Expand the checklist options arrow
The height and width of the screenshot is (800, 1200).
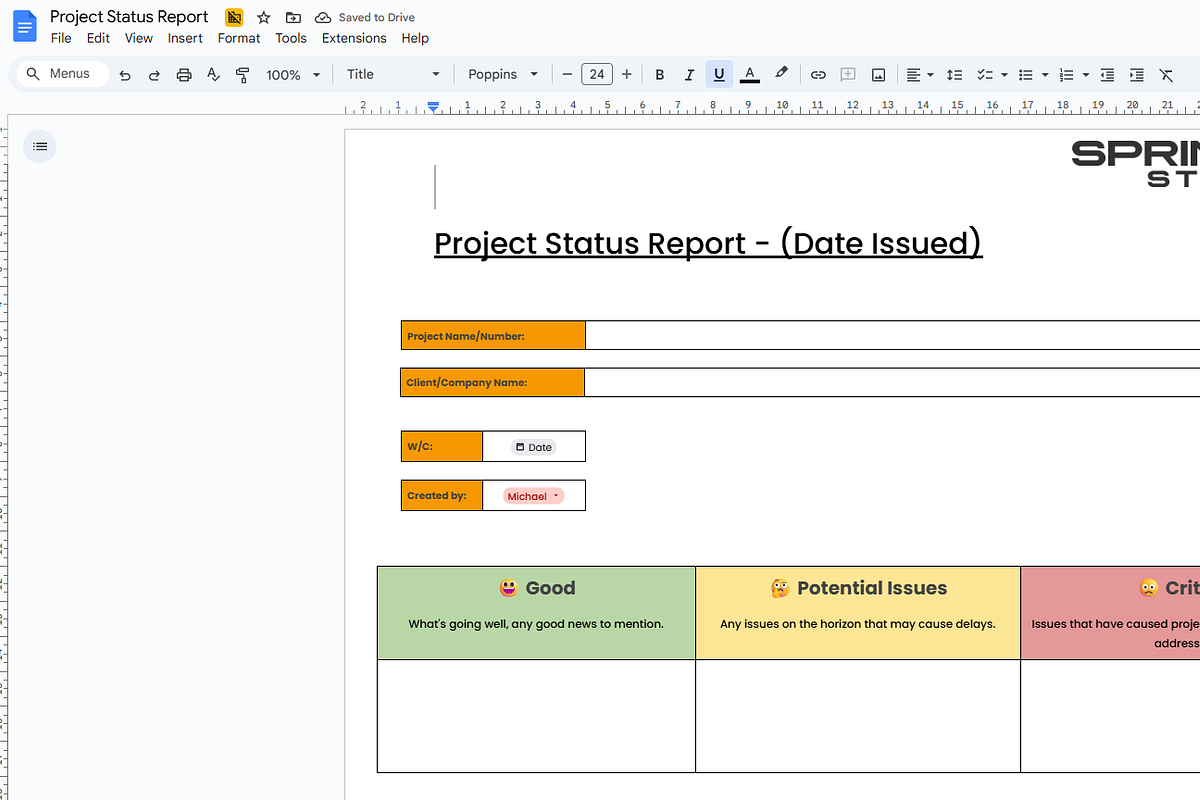[1003, 75]
